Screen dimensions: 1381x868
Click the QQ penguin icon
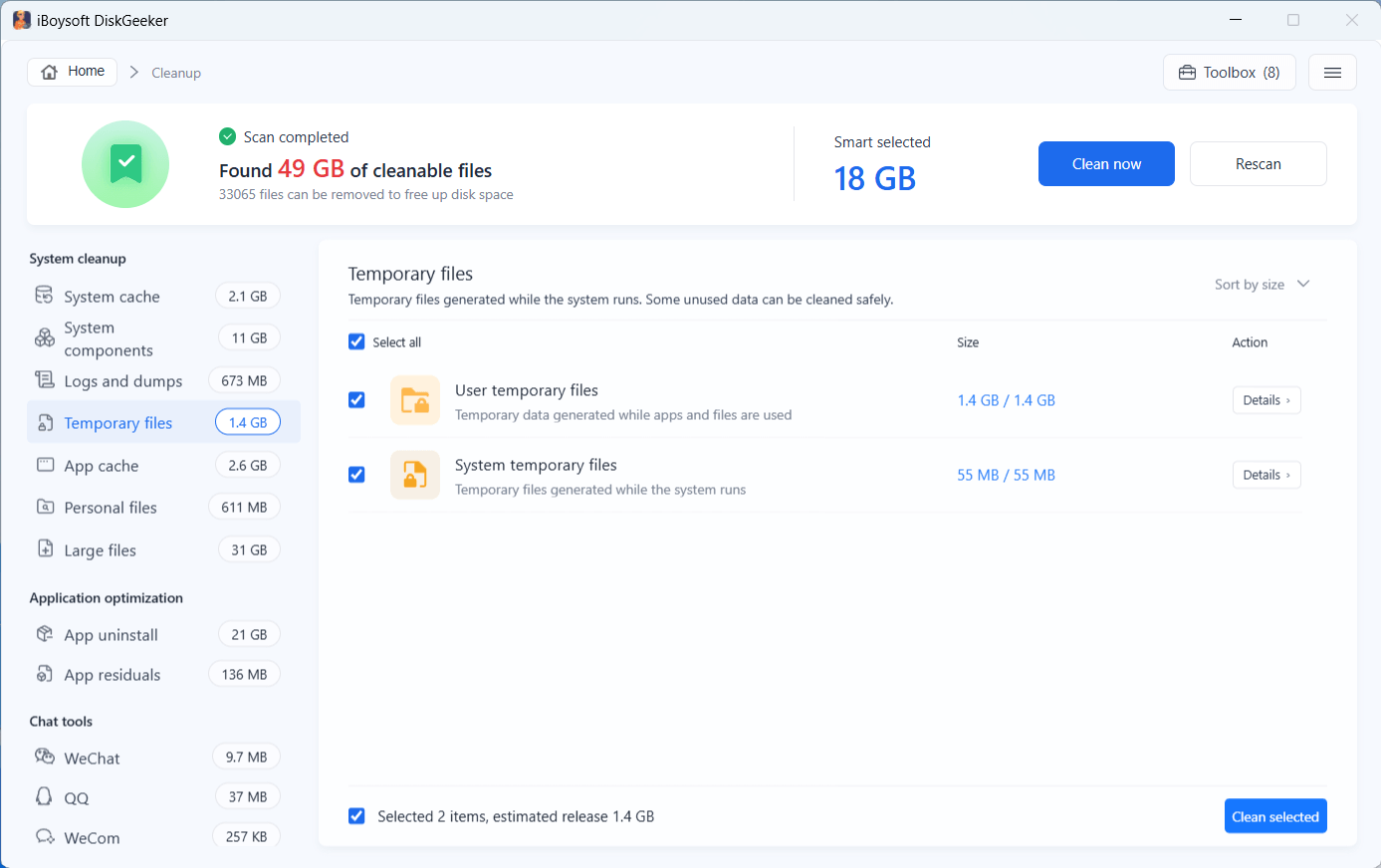44,796
